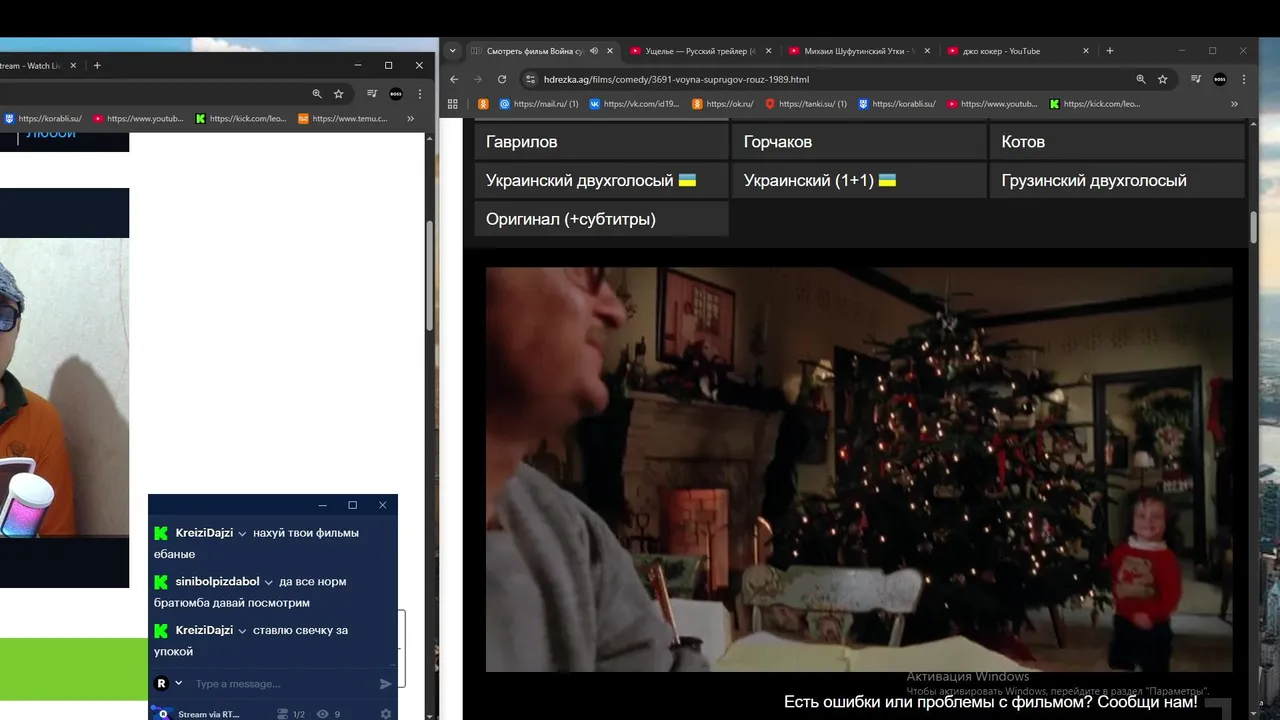Select Украинский двухголосый translation
The image size is (1280, 720).
pyautogui.click(x=601, y=180)
